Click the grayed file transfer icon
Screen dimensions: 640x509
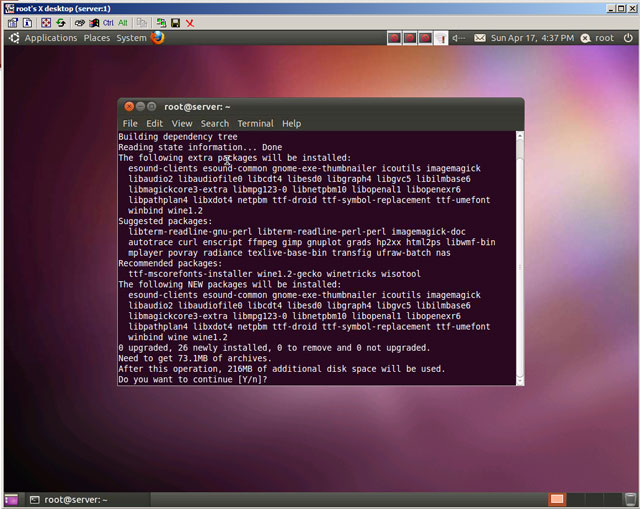142,23
